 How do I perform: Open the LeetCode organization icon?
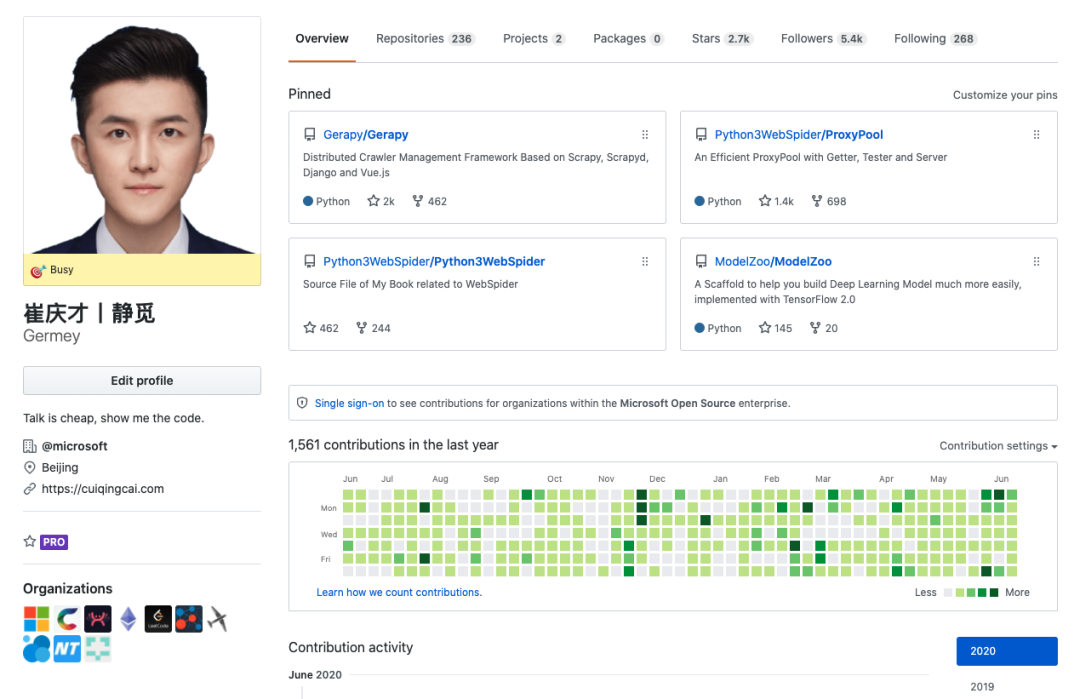click(x=158, y=619)
